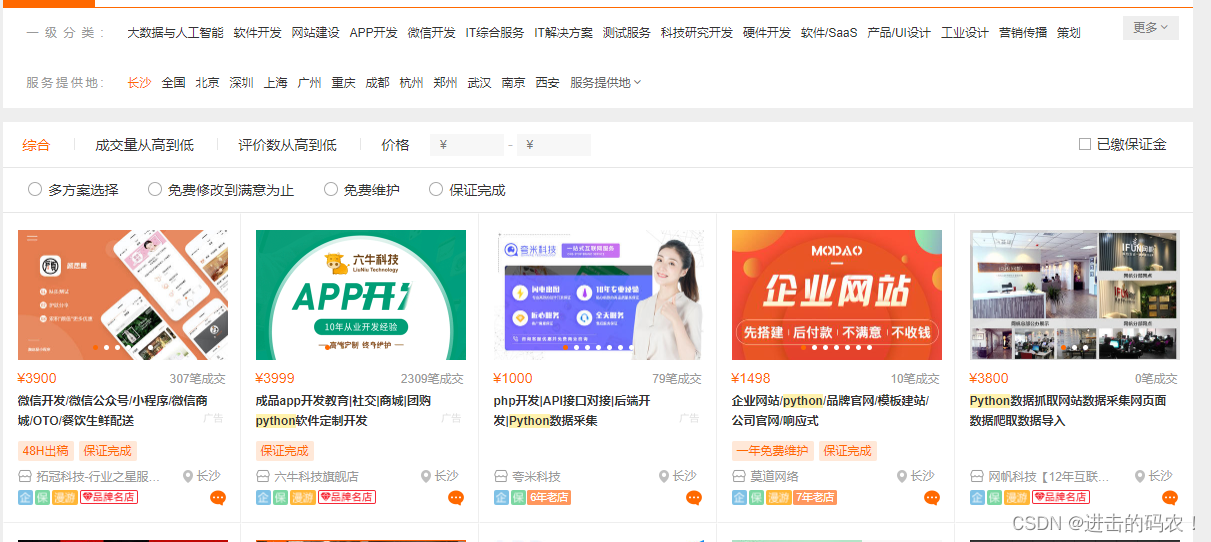Click the ¥1498 price text

click(751, 379)
